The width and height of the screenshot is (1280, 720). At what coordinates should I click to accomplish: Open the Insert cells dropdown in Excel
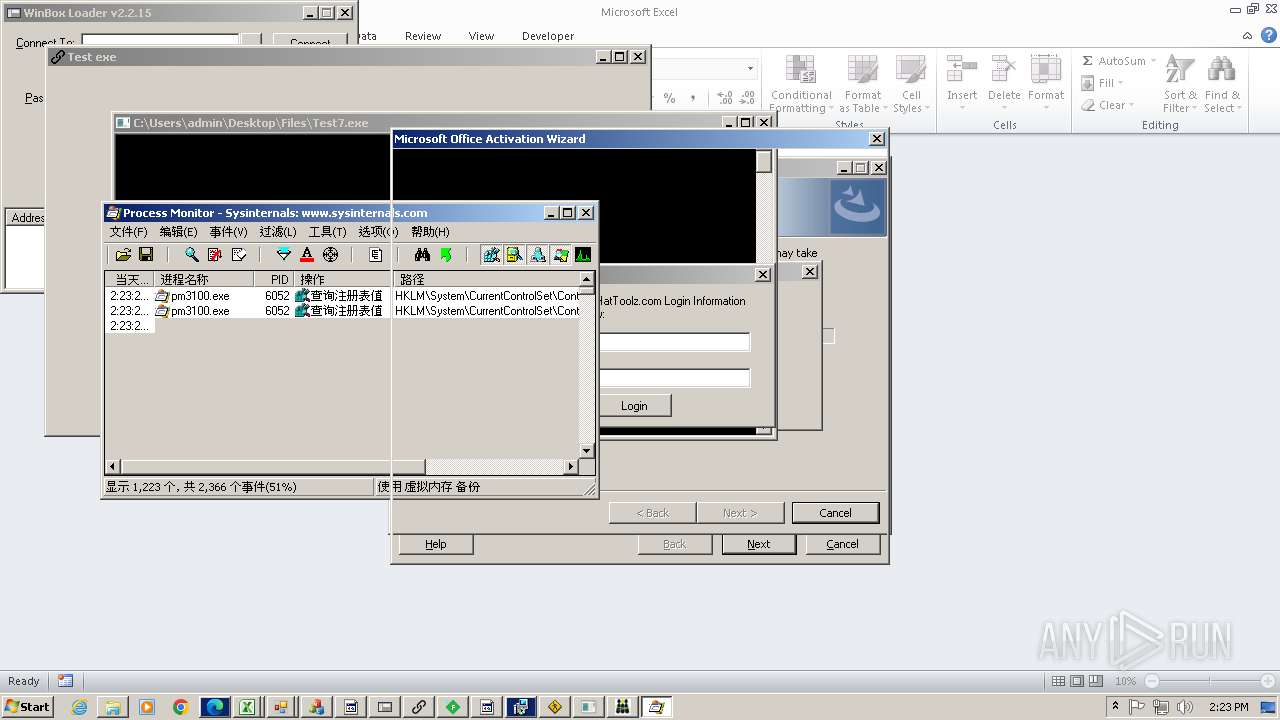[x=962, y=84]
